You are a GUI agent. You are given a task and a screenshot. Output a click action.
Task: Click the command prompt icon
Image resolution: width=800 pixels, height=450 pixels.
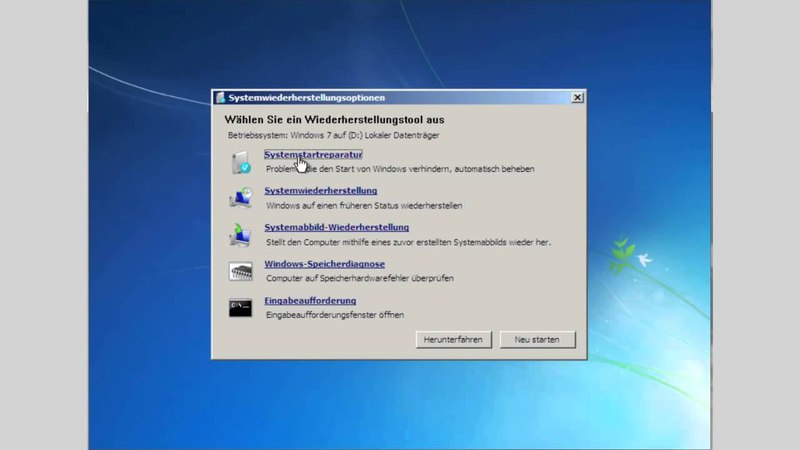tap(240, 308)
